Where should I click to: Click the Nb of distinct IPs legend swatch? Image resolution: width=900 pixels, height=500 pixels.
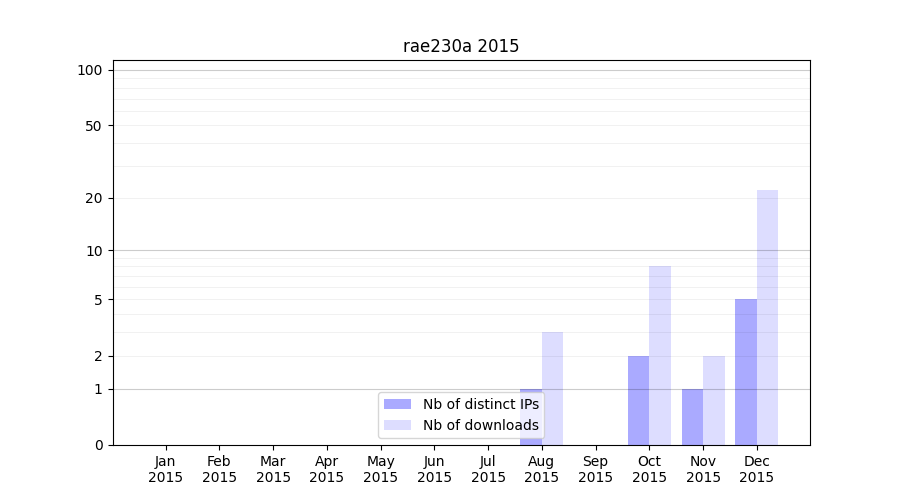coord(397,404)
